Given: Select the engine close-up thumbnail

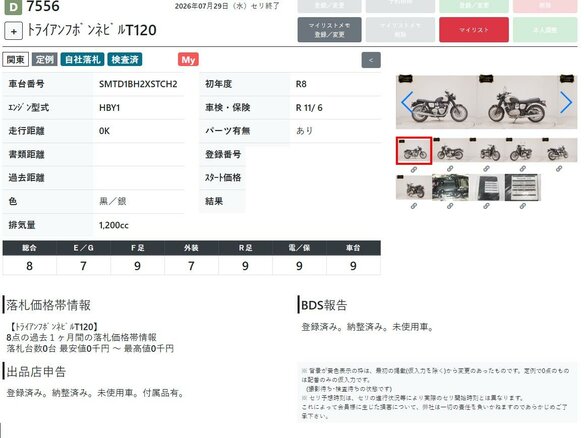Looking at the screenshot, I should coord(450,187).
